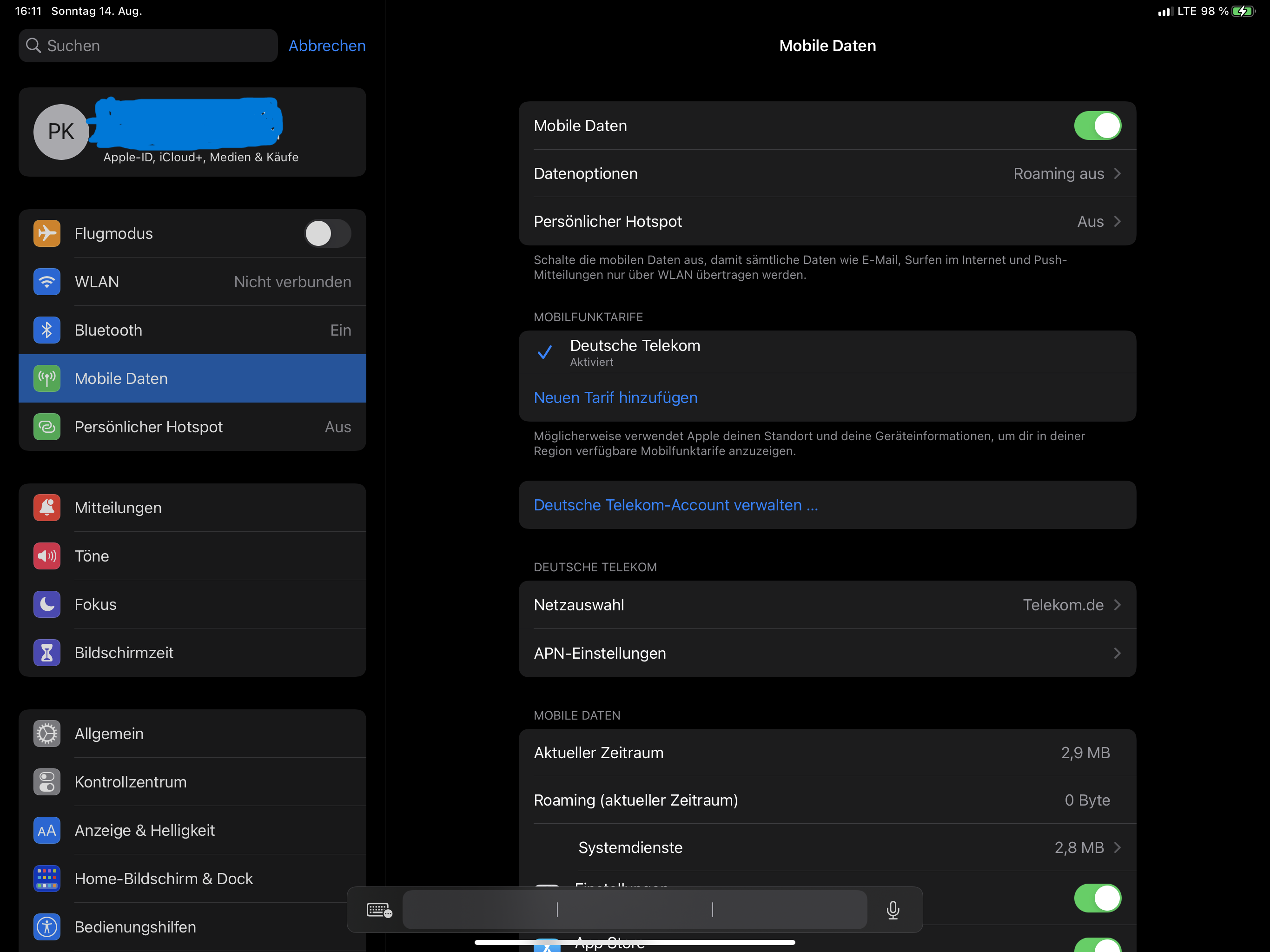Click the Suchen search field
1270x952 pixels.
[x=148, y=46]
